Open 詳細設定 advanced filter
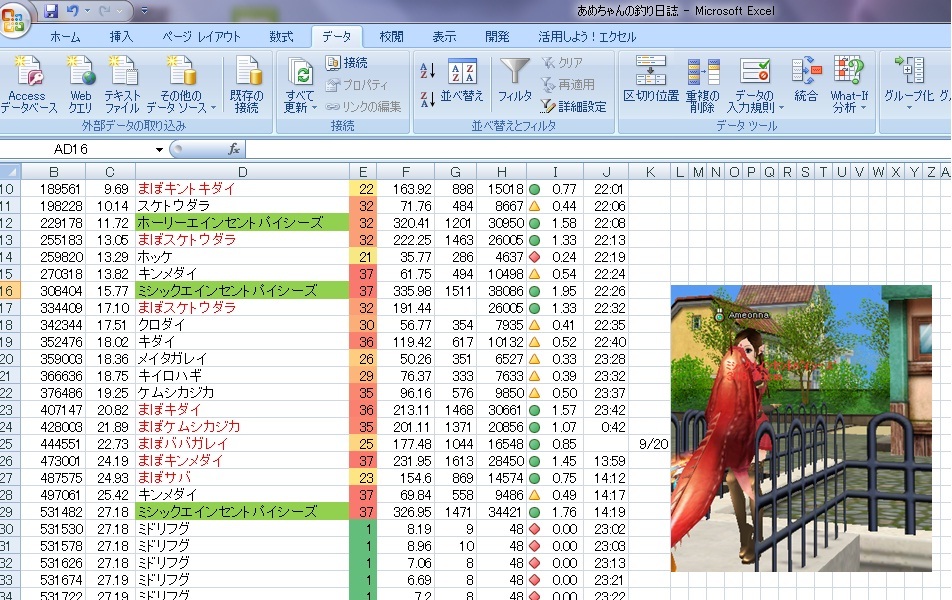Viewport: 952px width, 600px height. click(573, 106)
